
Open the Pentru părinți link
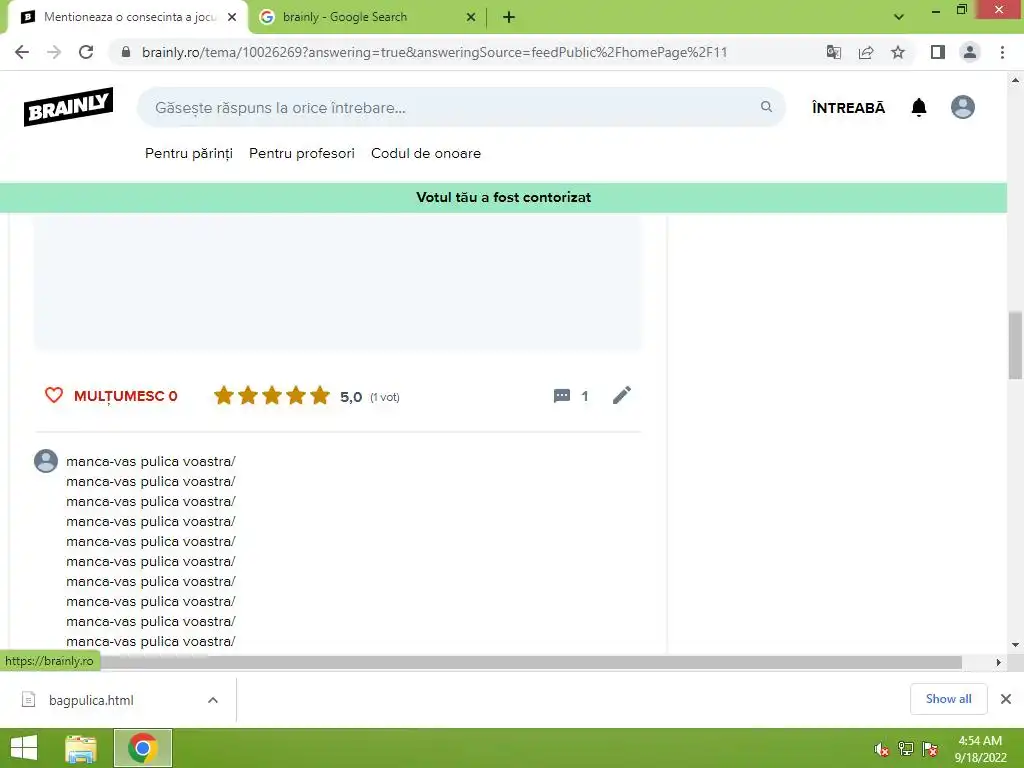click(189, 153)
